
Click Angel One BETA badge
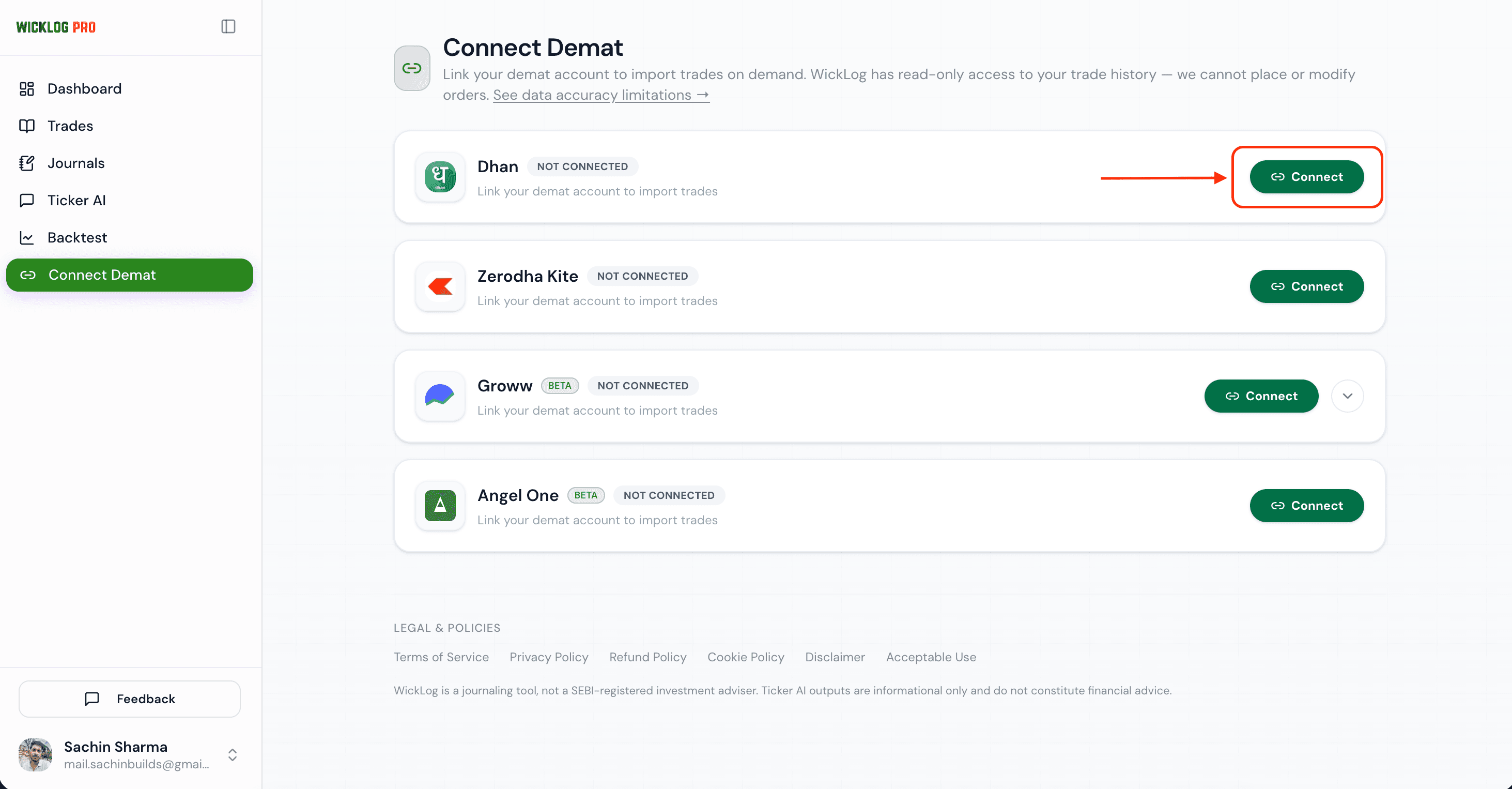586,495
